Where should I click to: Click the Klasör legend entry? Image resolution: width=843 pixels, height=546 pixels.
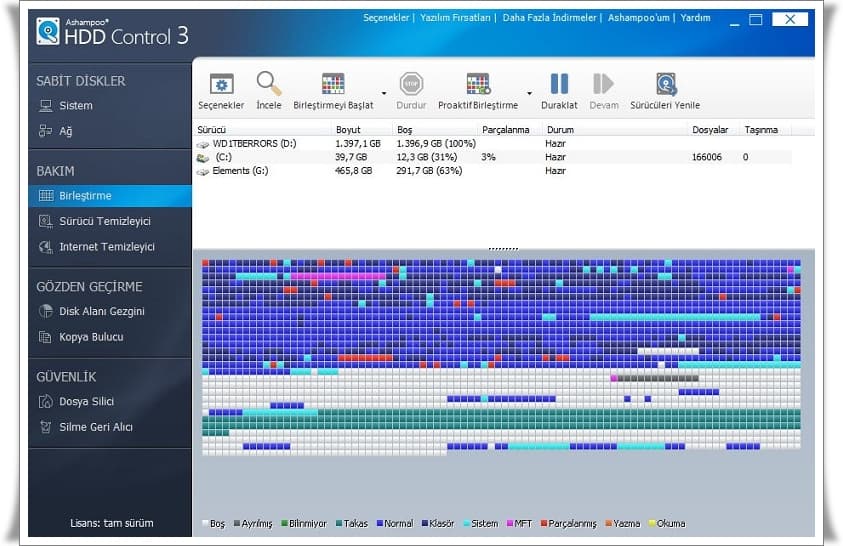438,523
